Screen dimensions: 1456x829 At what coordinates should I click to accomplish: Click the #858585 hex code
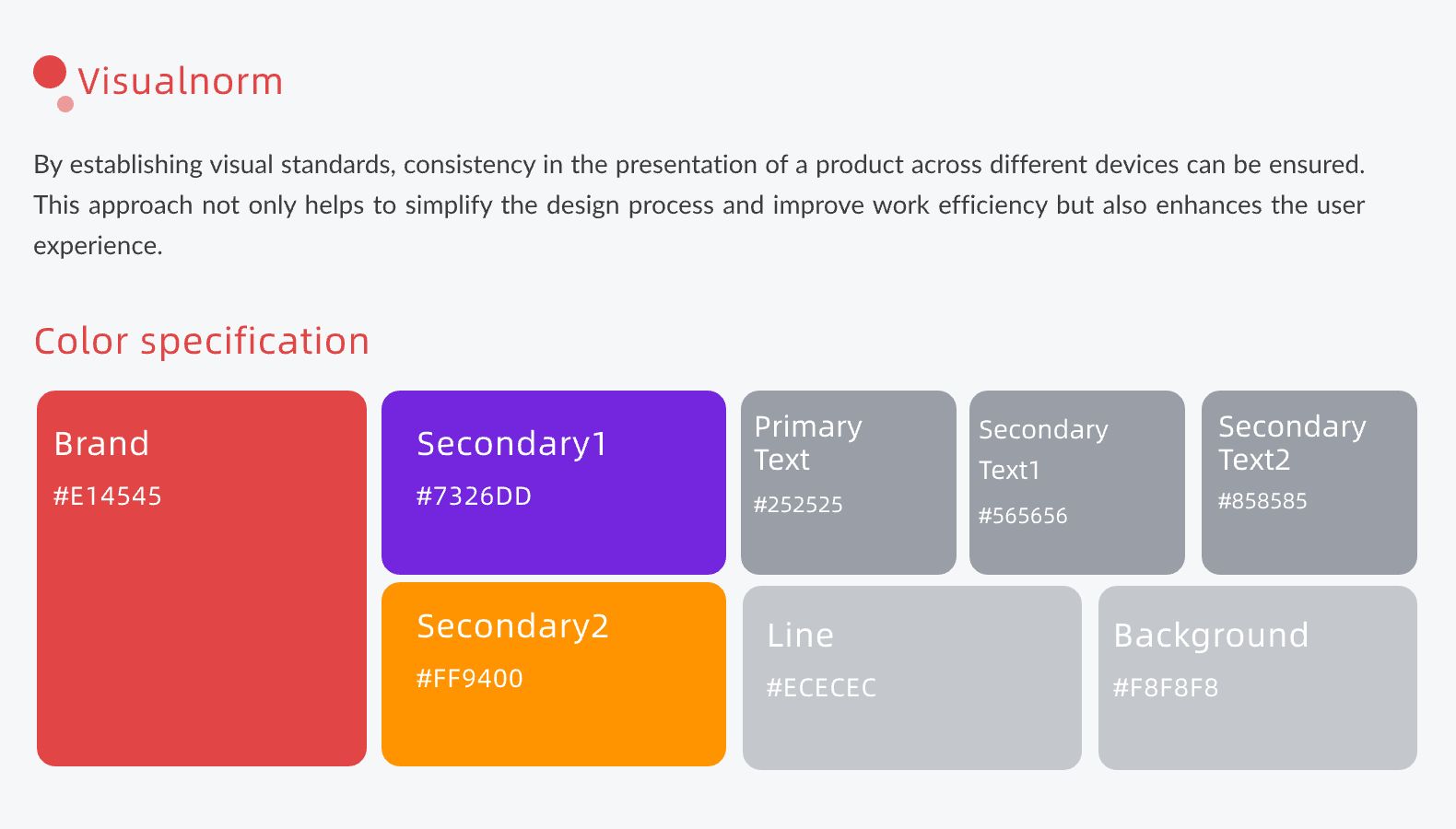pos(1262,501)
